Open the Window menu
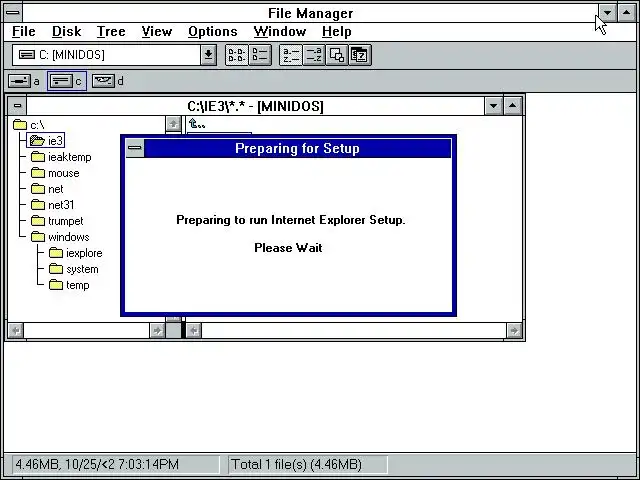This screenshot has height=480, width=640. [280, 31]
